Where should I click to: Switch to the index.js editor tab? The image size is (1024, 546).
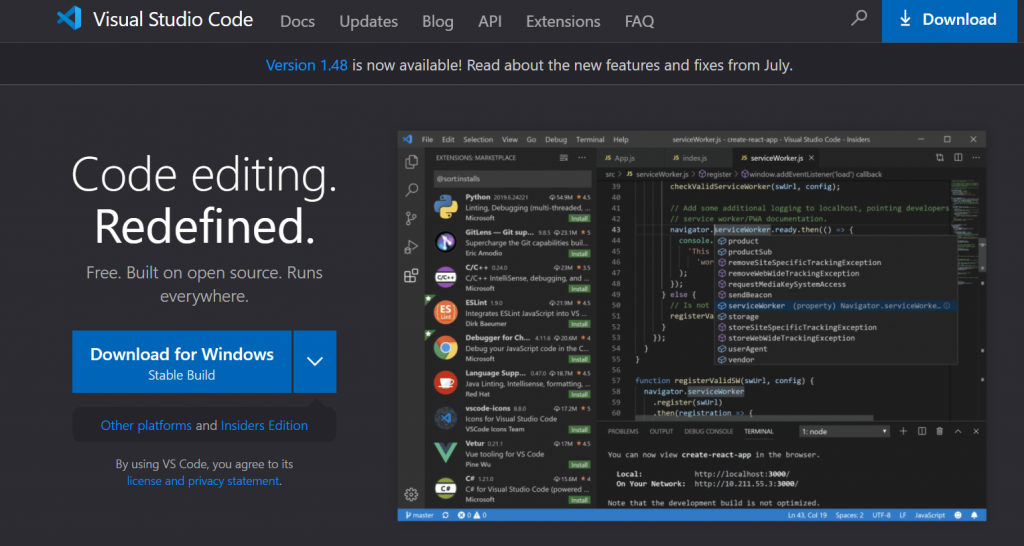click(694, 158)
